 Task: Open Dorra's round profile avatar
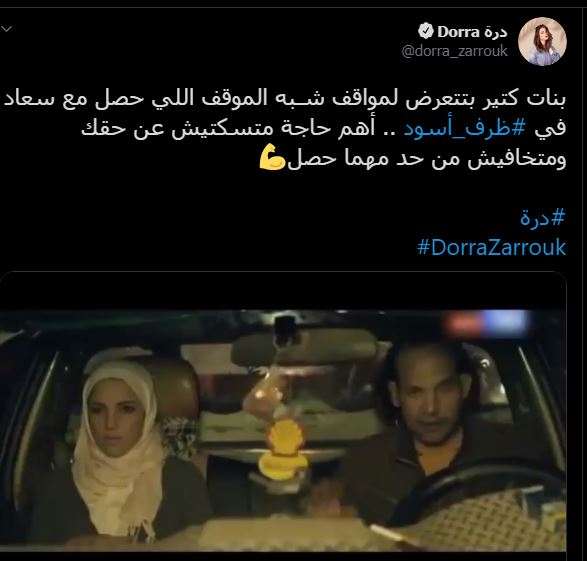(x=542, y=42)
